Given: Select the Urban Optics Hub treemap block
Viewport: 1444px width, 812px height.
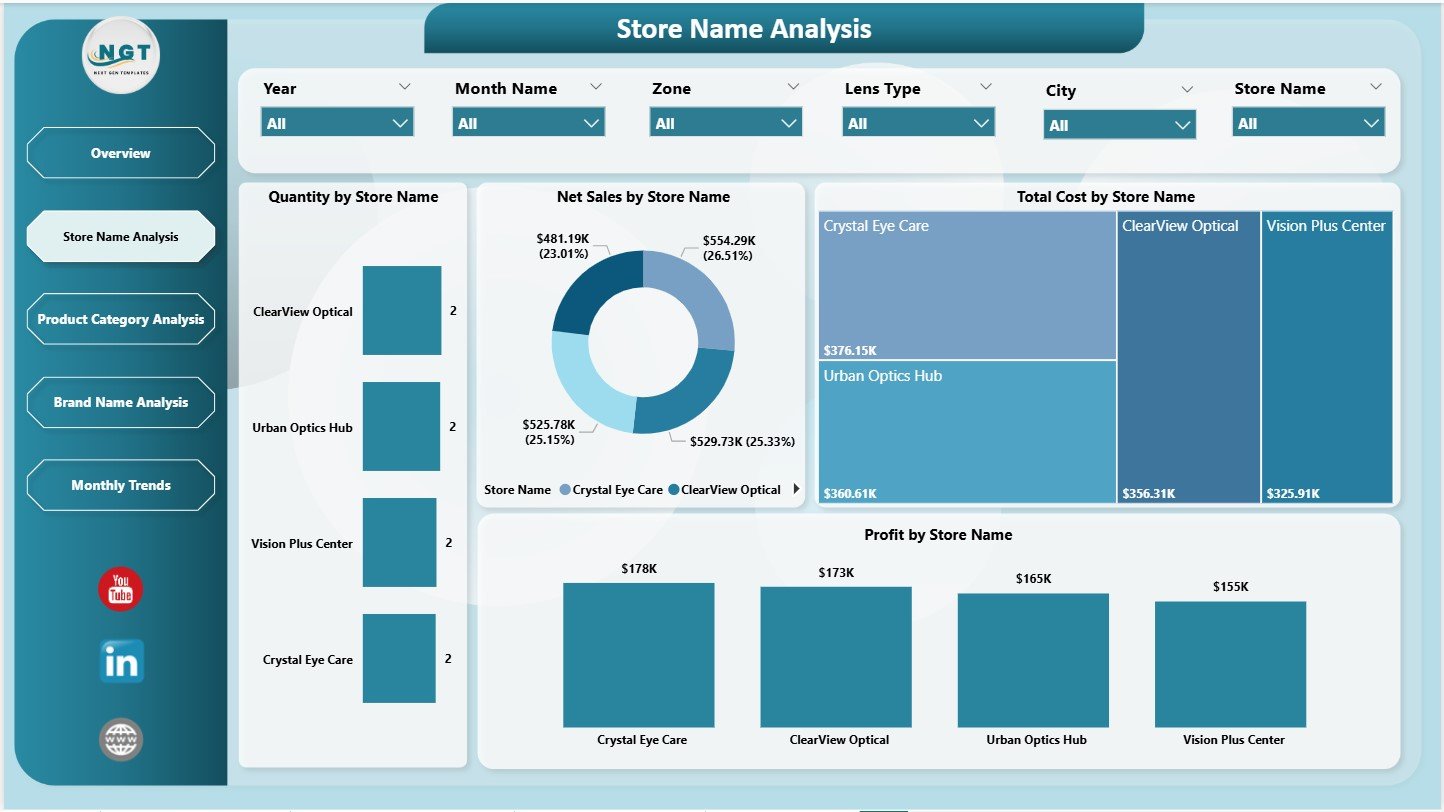Looking at the screenshot, I should point(966,432).
